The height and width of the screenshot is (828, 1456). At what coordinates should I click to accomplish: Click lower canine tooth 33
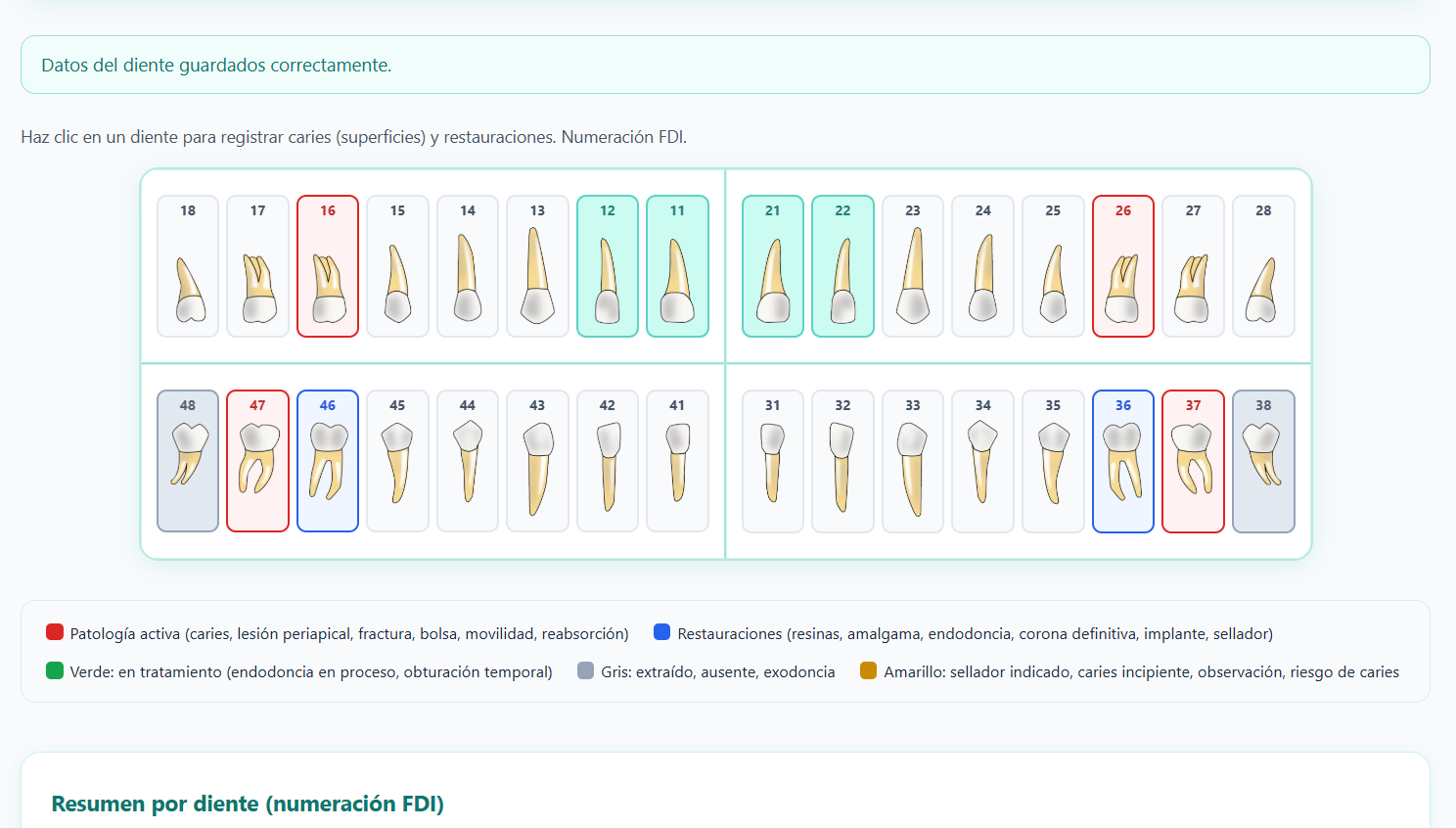tap(913, 461)
